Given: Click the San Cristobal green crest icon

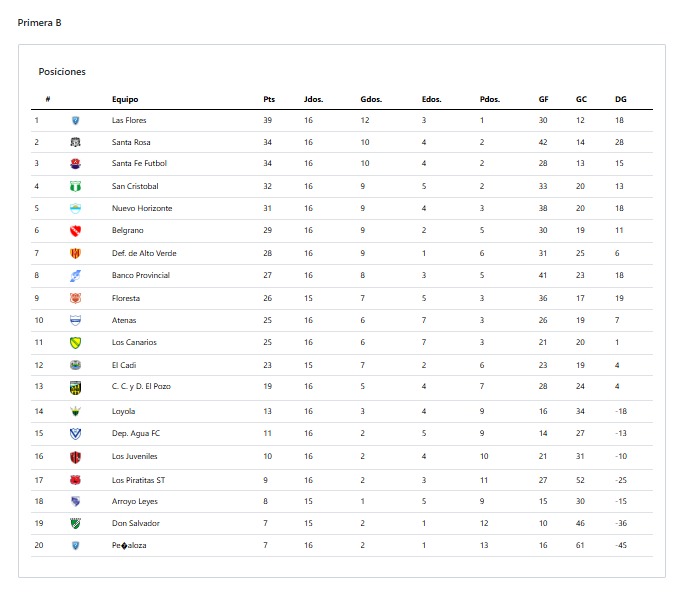Looking at the screenshot, I should 75,186.
